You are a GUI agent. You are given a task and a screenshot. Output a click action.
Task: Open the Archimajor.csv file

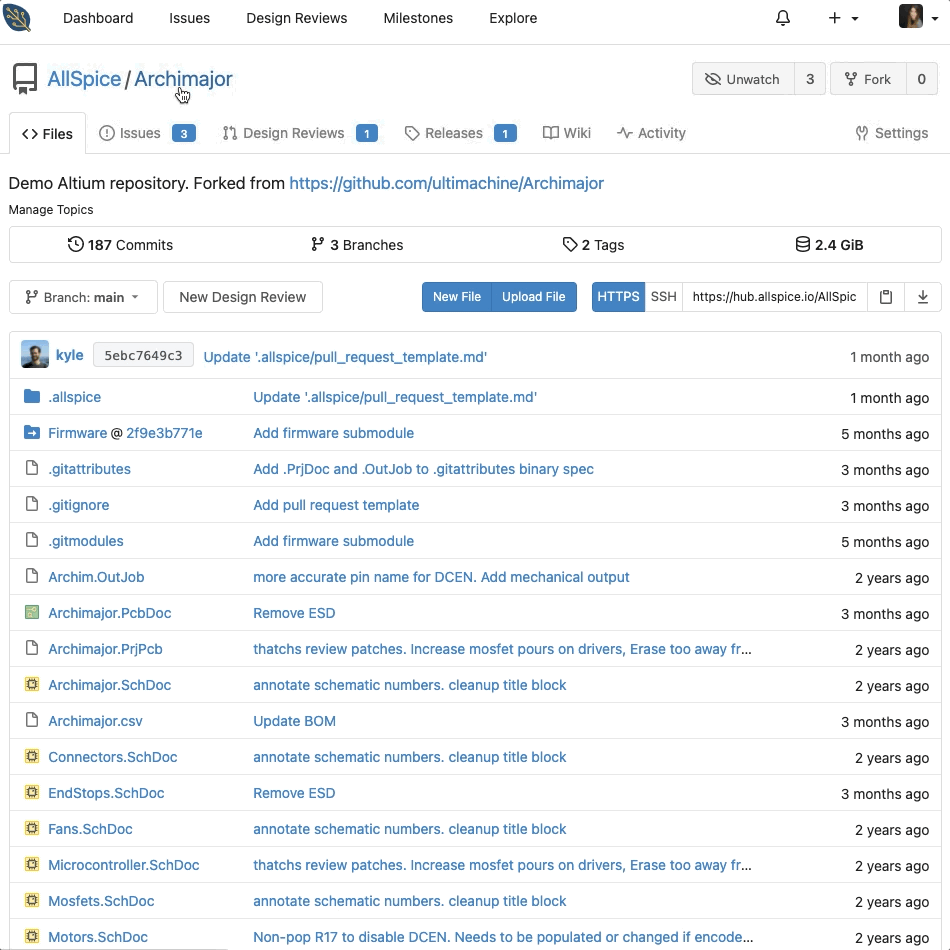click(x=95, y=721)
